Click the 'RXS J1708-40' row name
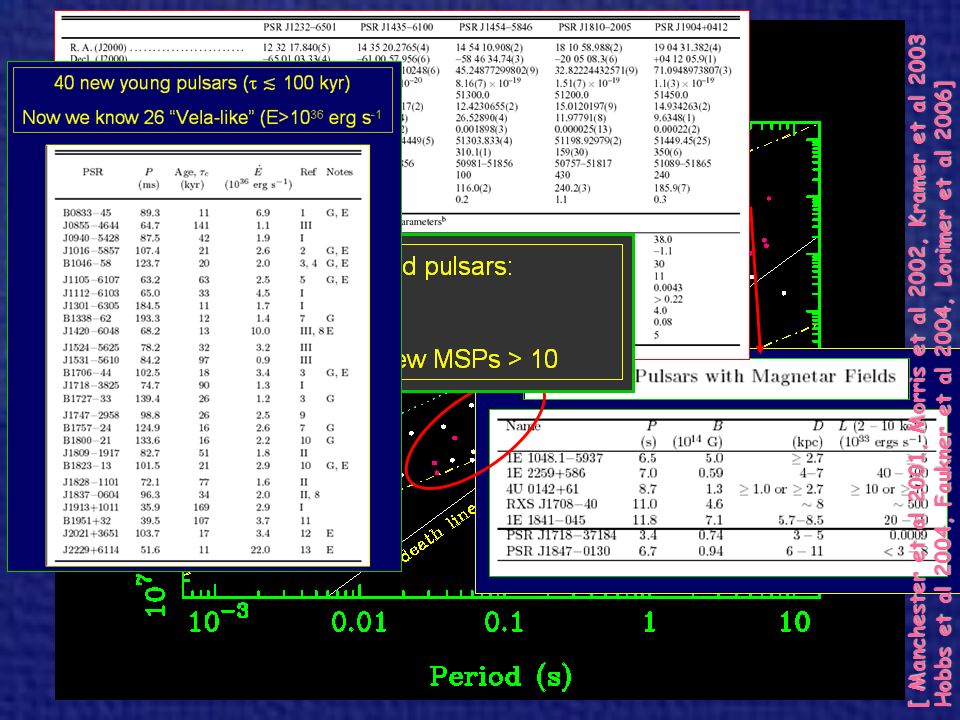 tap(552, 504)
